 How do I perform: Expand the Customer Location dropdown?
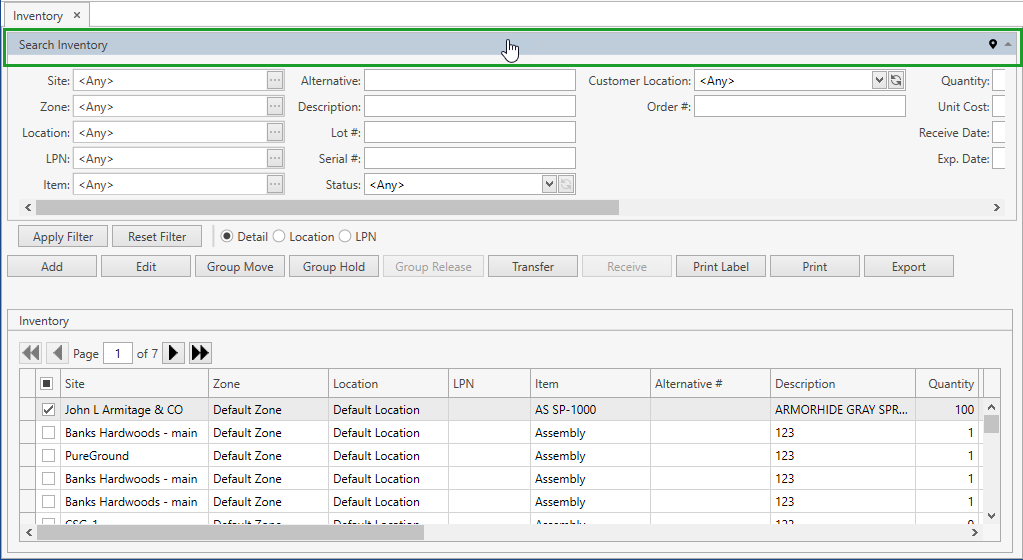(x=879, y=81)
